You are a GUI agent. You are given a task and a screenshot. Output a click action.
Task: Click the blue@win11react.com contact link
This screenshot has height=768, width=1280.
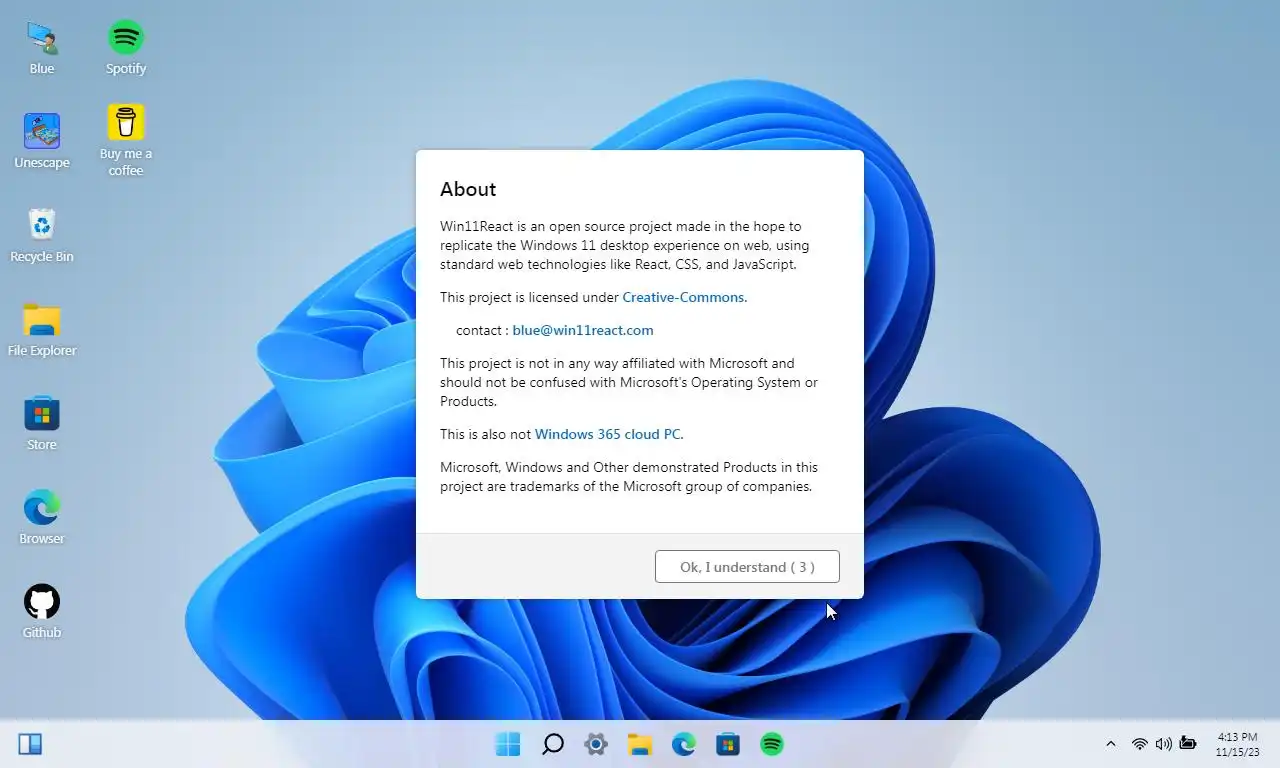coord(583,330)
